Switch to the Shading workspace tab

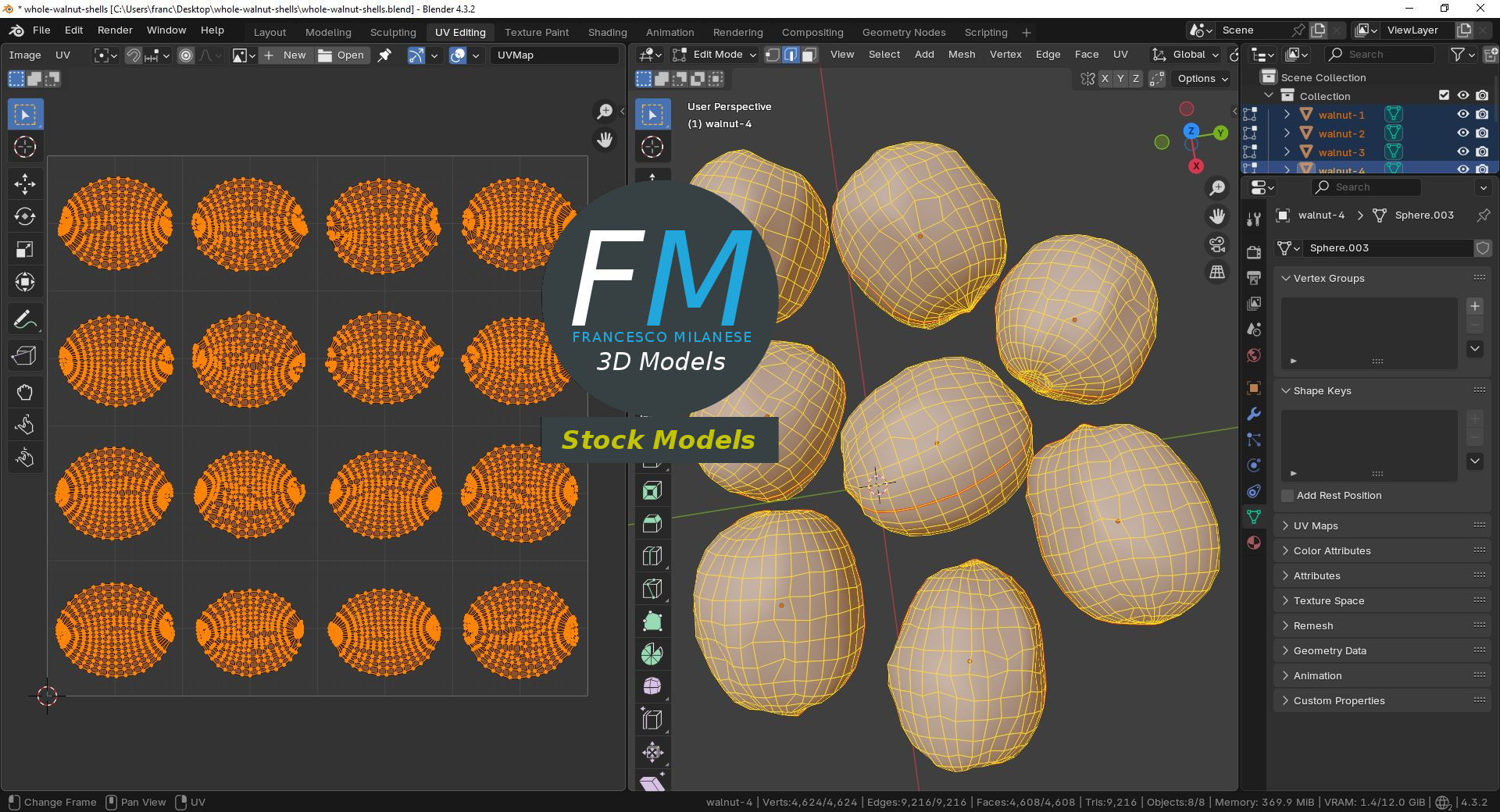coord(608,33)
